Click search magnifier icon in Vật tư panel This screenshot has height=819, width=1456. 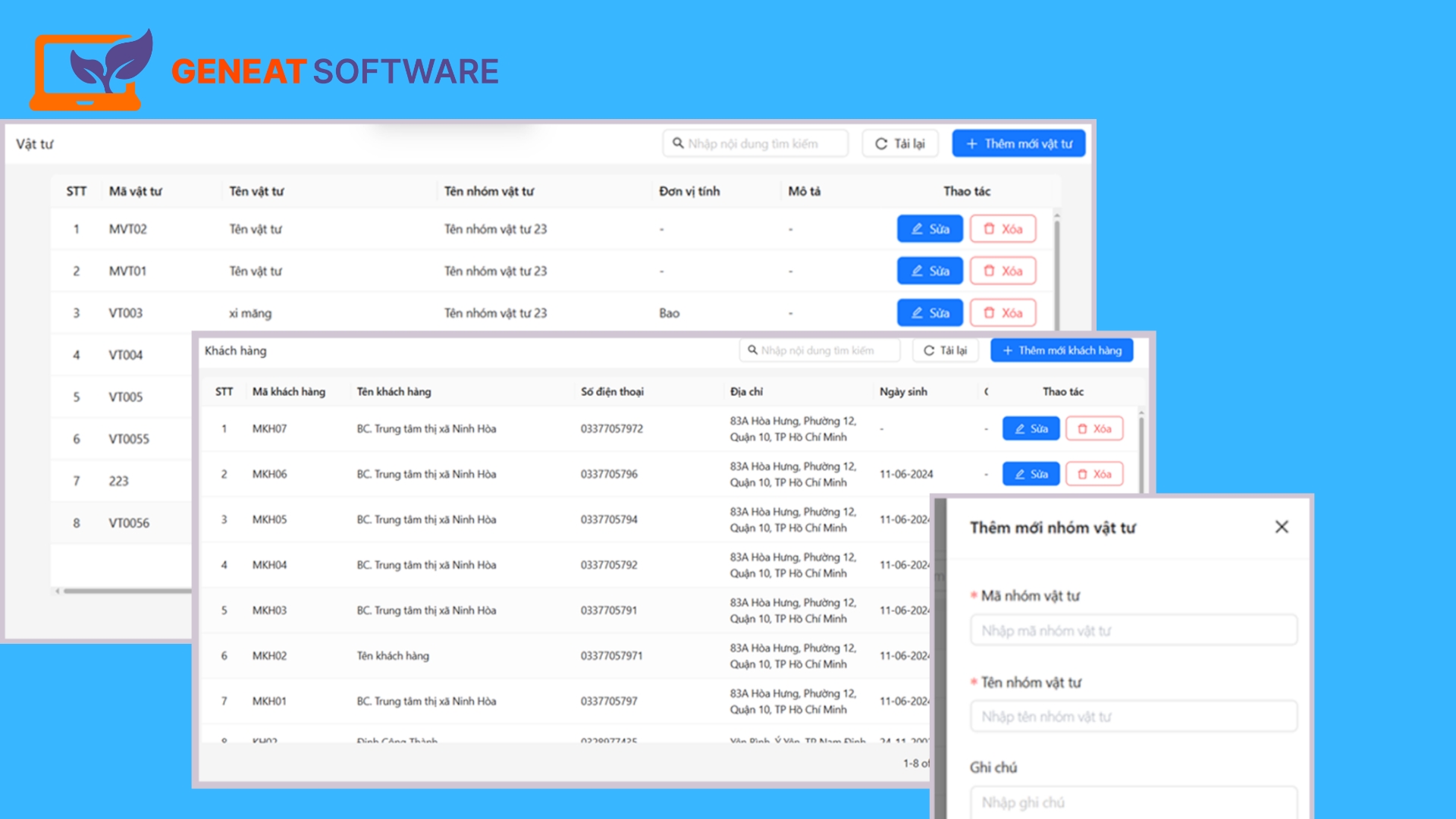click(x=678, y=143)
